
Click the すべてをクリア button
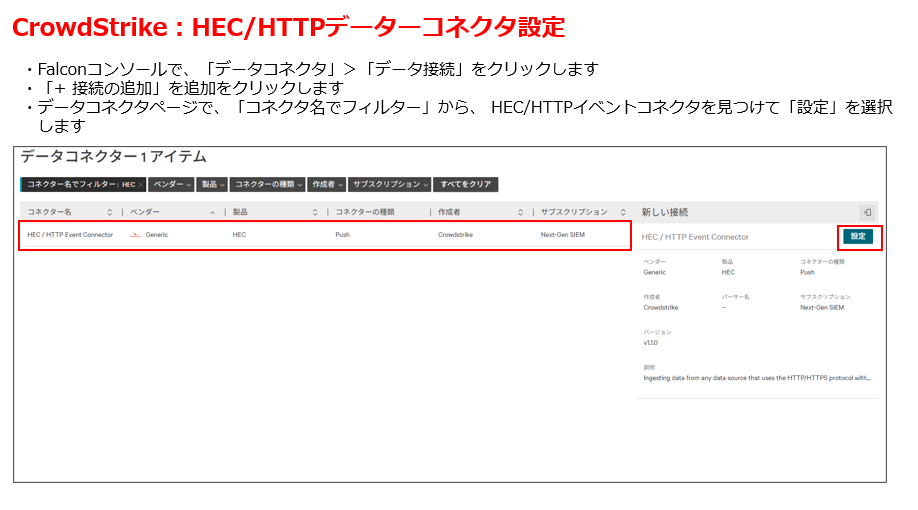point(467,185)
